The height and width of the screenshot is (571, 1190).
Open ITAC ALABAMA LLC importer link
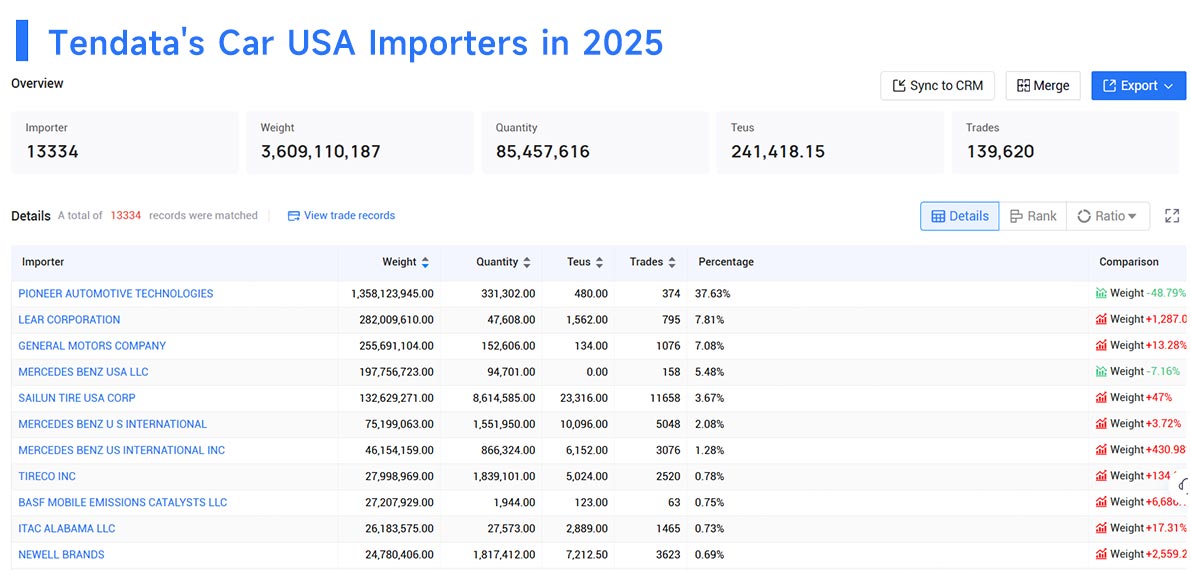(67, 528)
